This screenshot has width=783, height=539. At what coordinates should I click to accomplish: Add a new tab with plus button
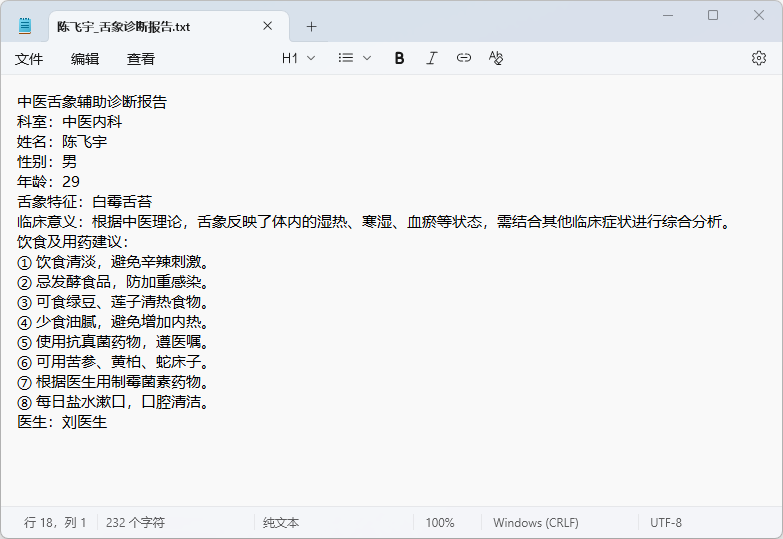tap(311, 26)
